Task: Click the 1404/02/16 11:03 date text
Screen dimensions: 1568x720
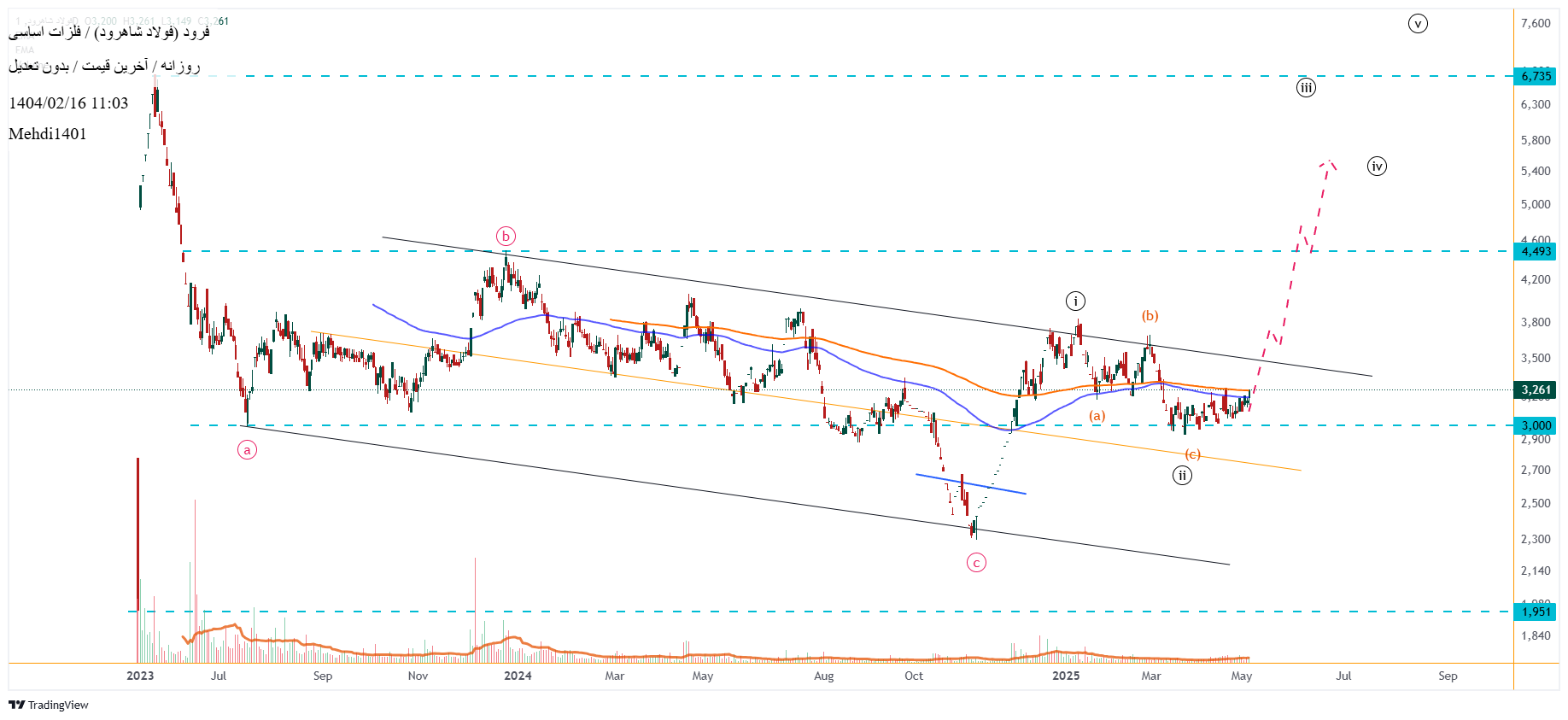Action: (x=68, y=103)
